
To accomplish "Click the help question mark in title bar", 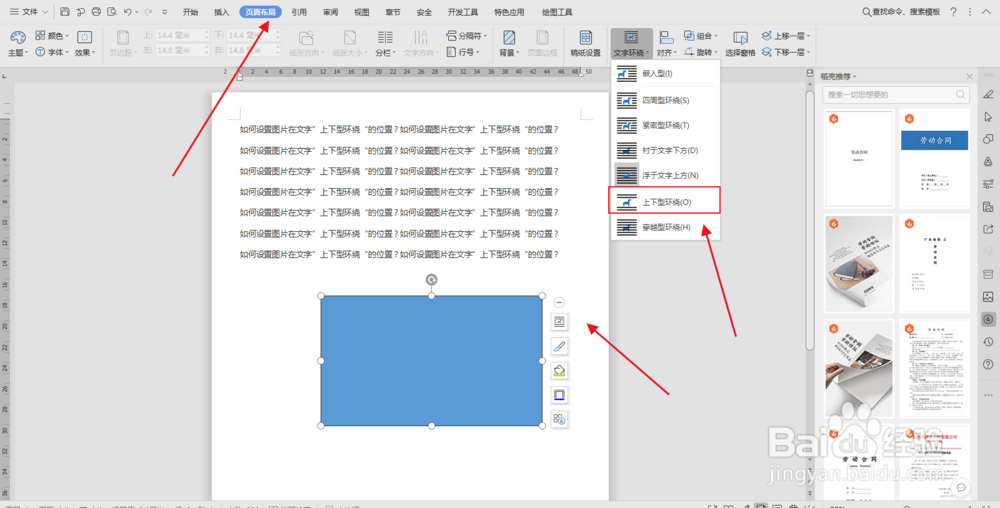I will [x=953, y=11].
